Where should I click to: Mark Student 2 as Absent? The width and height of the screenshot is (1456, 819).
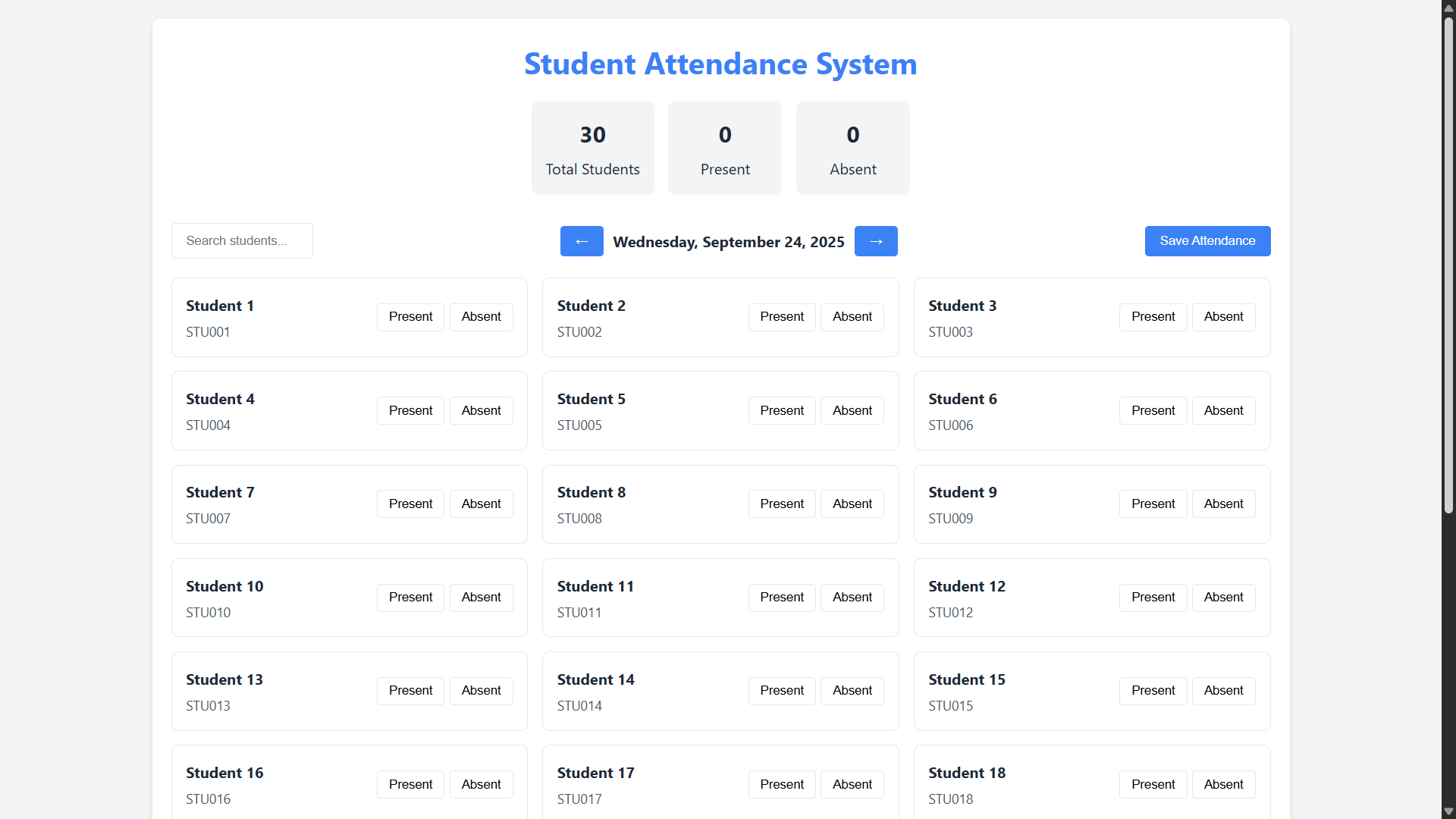click(x=852, y=317)
